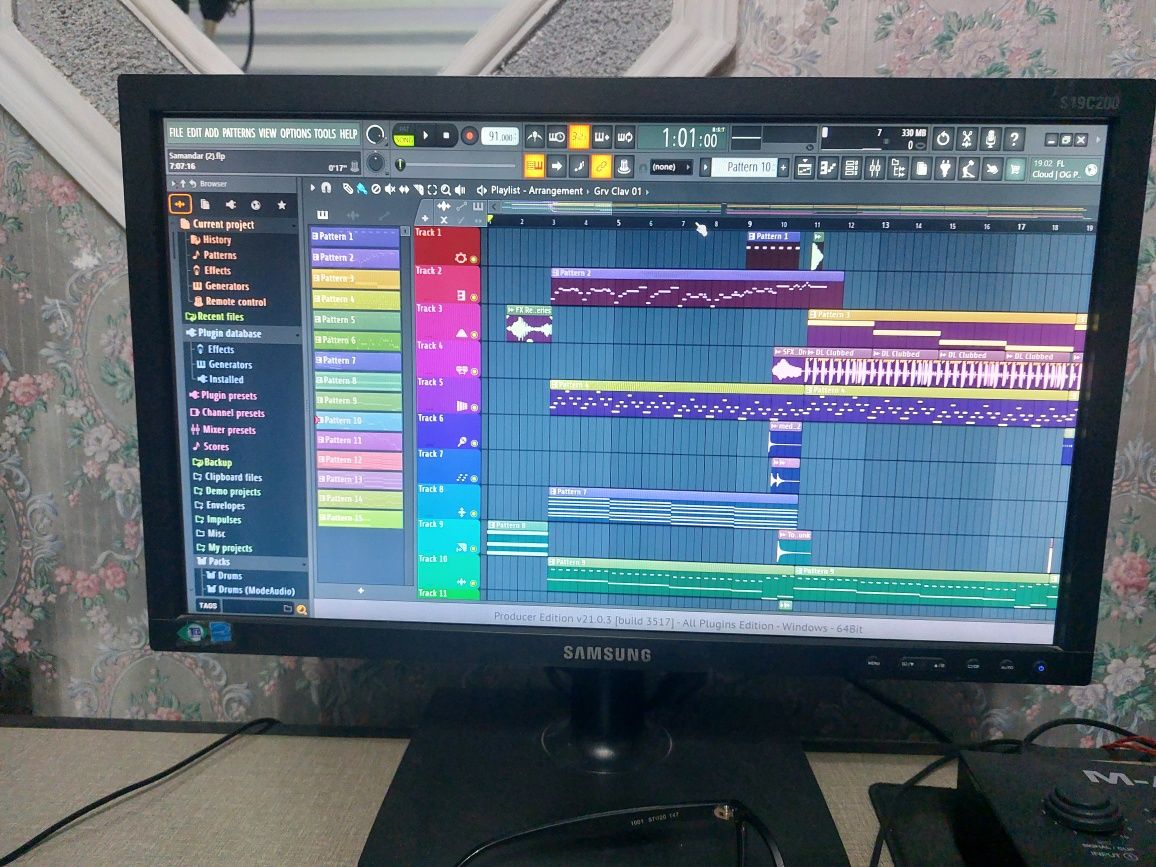1156x867 pixels.
Task: Toggle the metronome button
Action: point(535,136)
